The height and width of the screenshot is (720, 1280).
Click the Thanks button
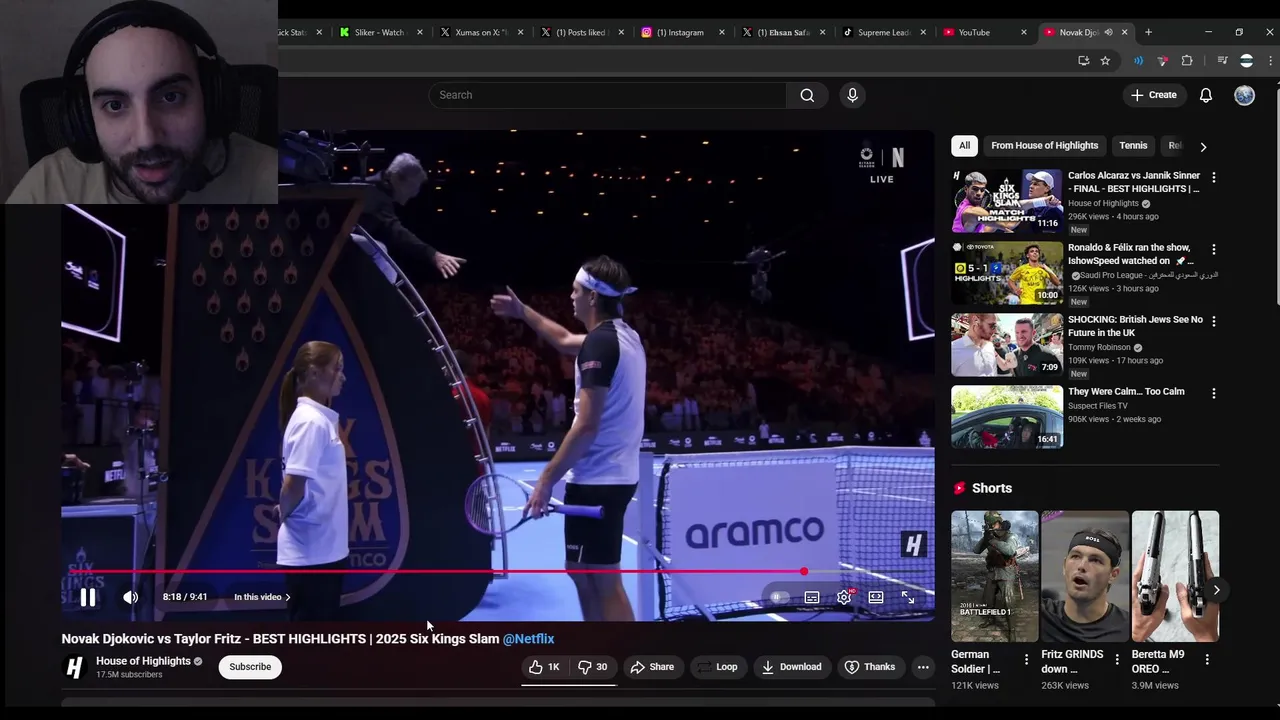pyautogui.click(x=869, y=667)
